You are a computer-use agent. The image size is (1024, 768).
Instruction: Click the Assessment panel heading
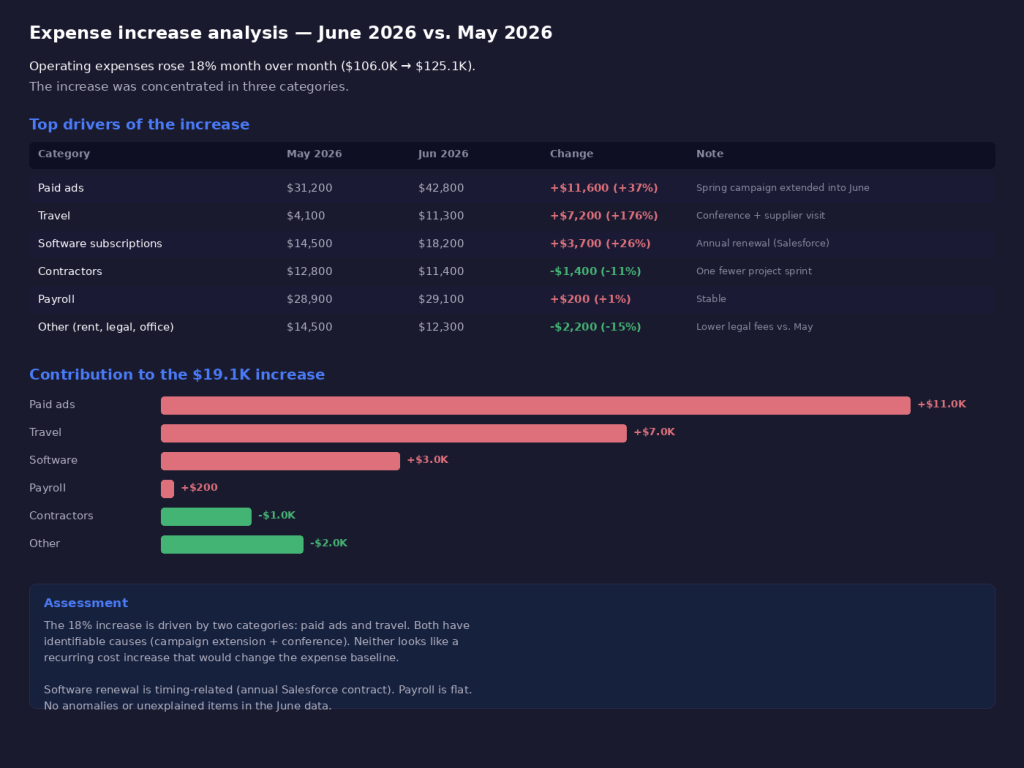click(x=86, y=603)
